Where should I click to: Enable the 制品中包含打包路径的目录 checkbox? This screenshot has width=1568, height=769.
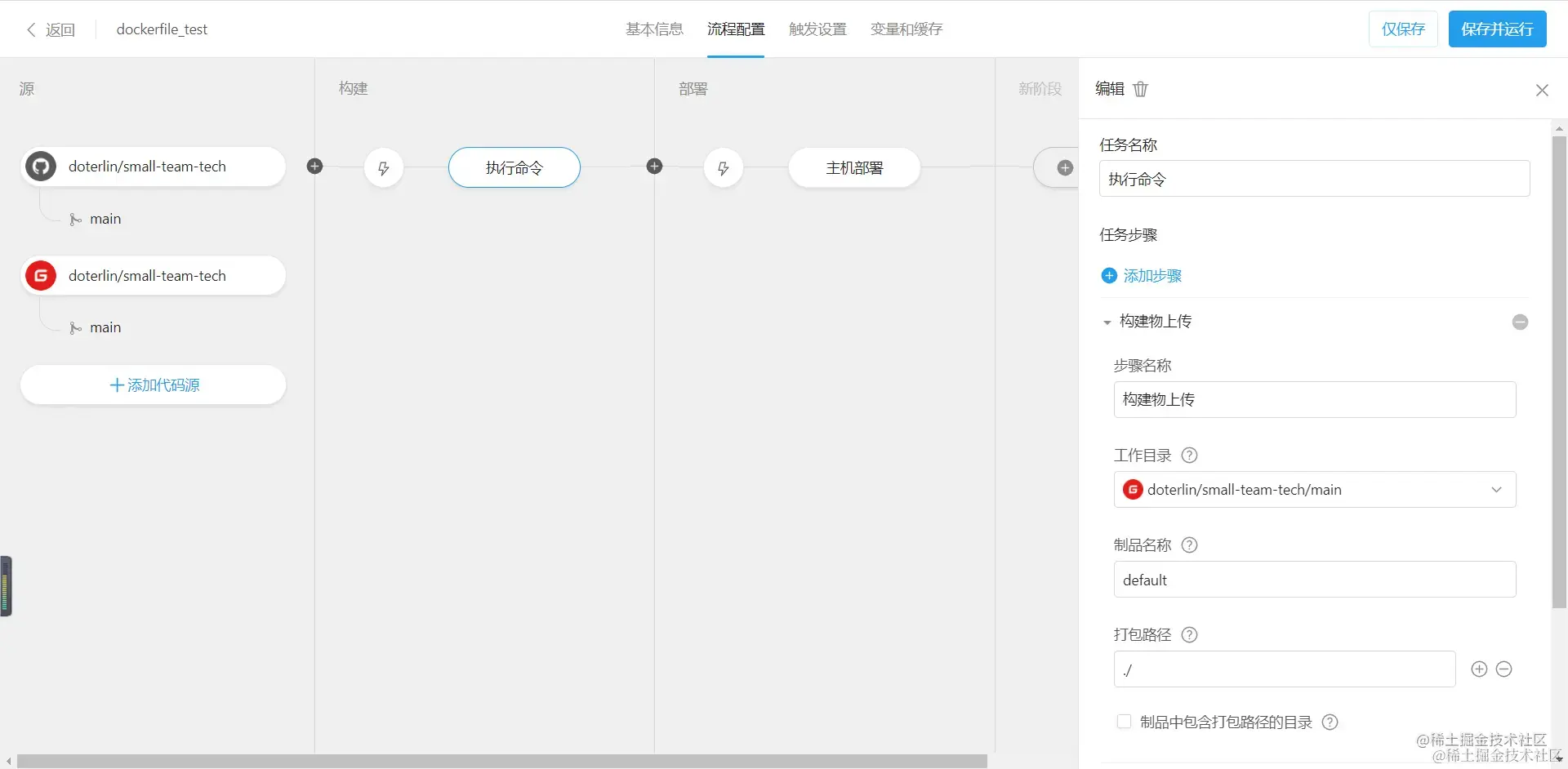point(1124,722)
